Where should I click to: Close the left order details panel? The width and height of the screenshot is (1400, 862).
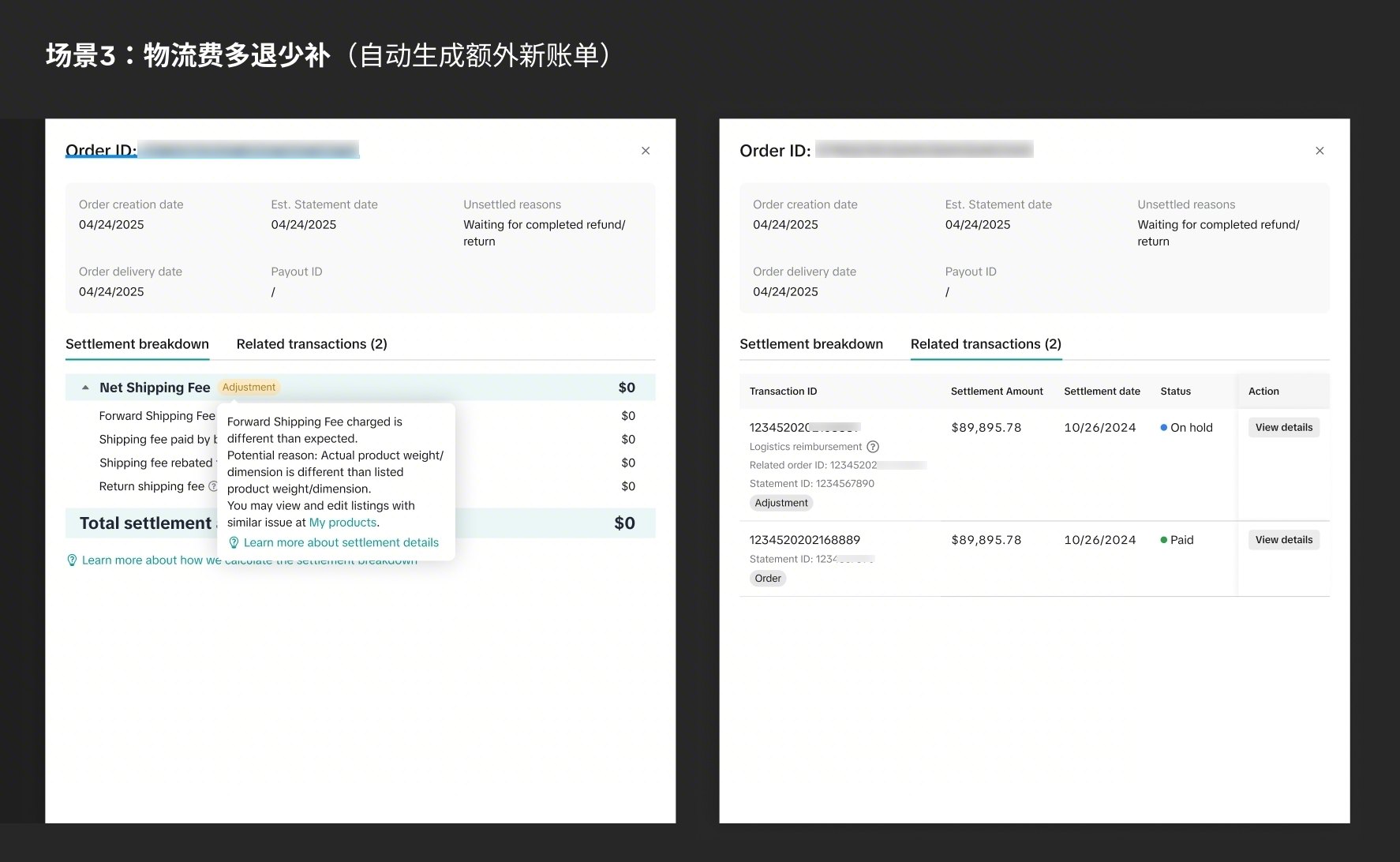[646, 151]
